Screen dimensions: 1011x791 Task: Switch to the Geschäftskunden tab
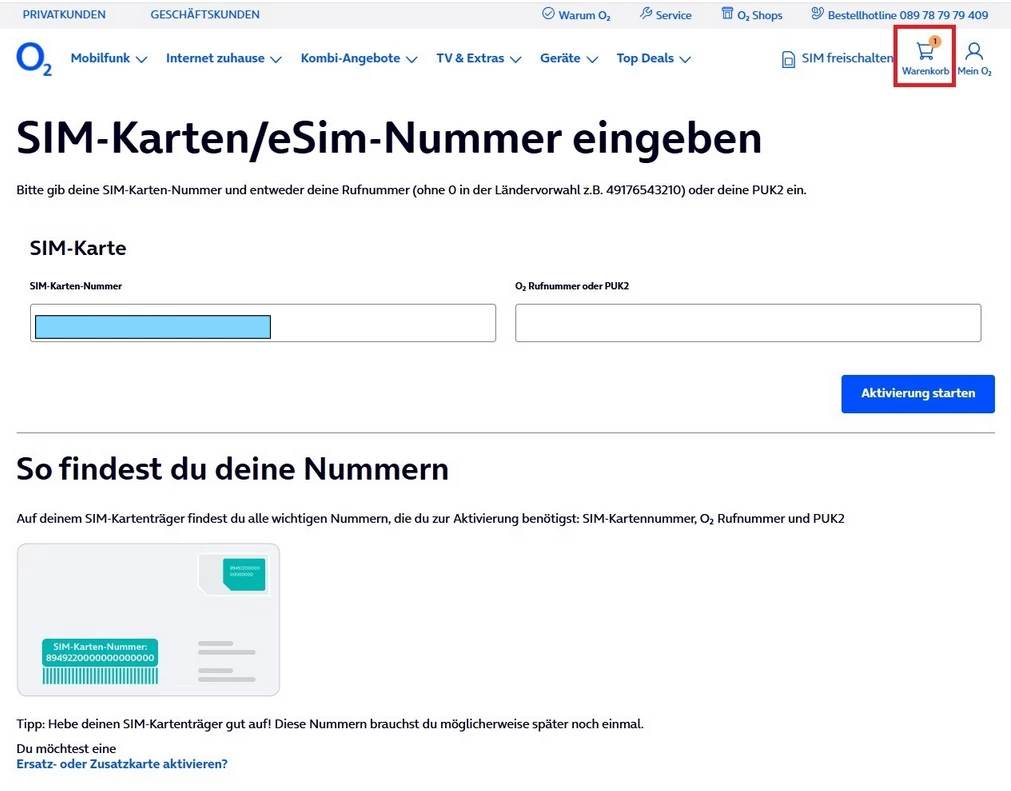(205, 14)
